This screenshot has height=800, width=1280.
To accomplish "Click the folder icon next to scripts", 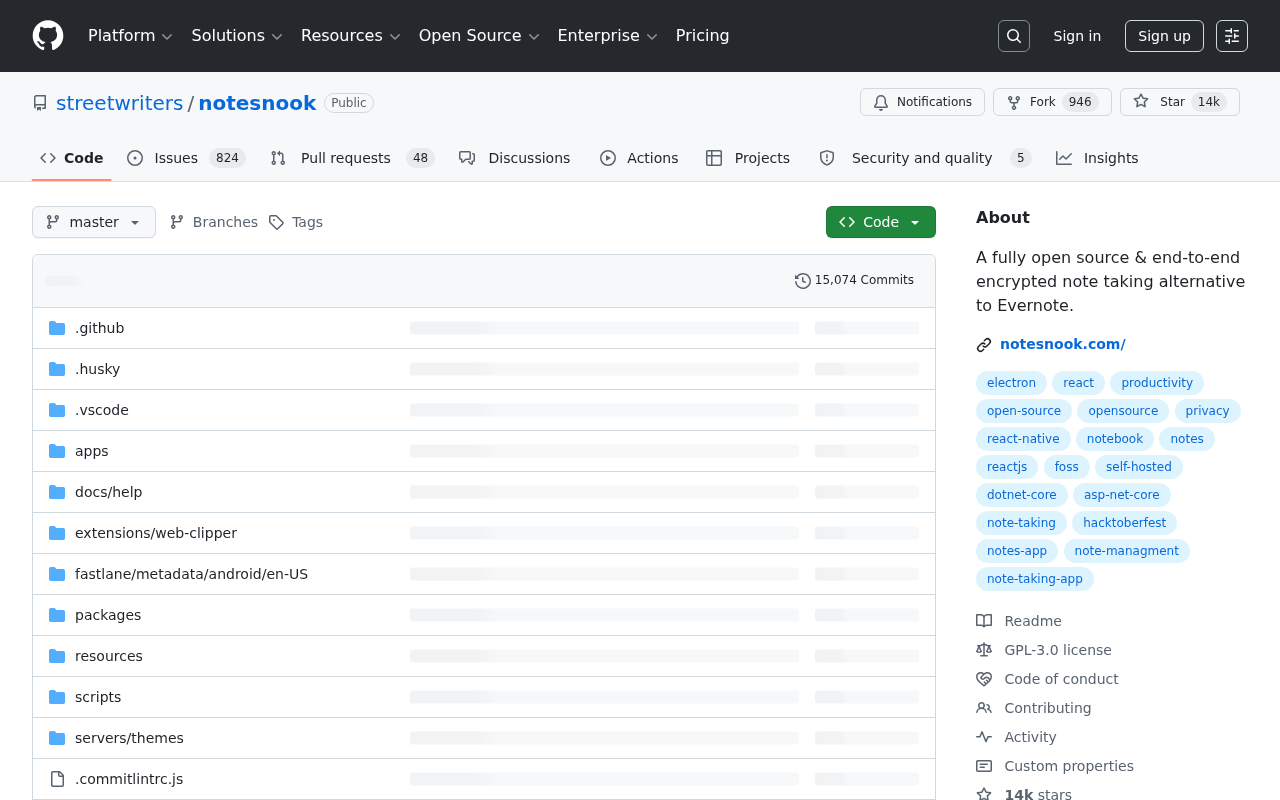I will point(57,697).
